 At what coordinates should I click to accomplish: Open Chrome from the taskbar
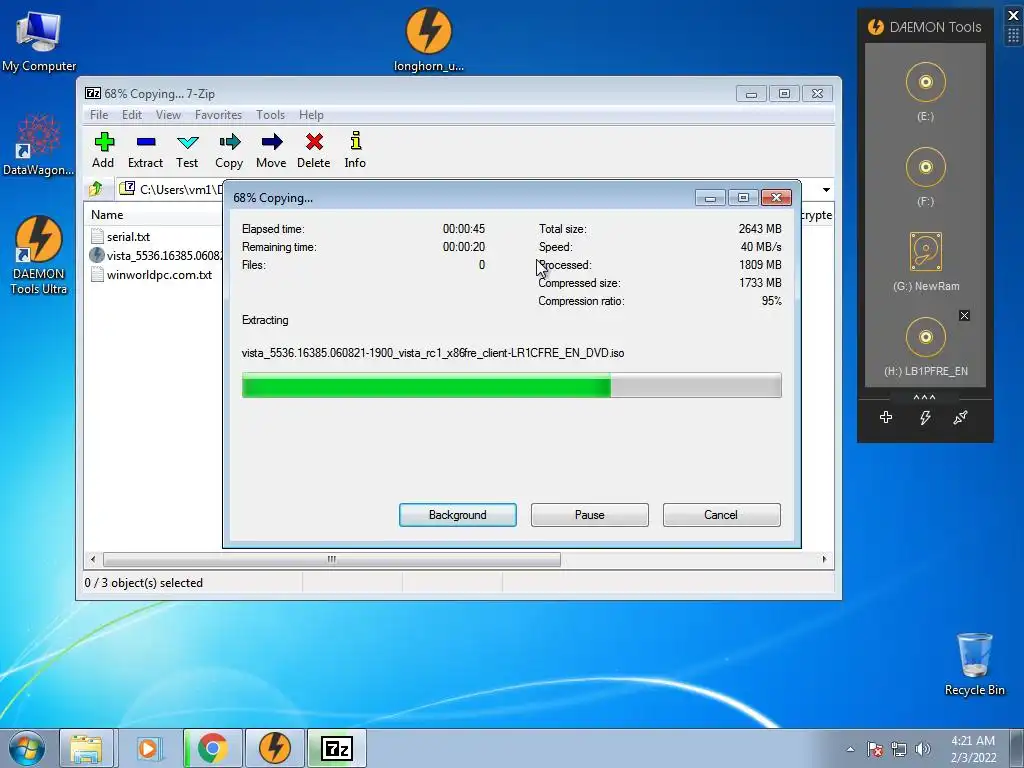click(213, 748)
